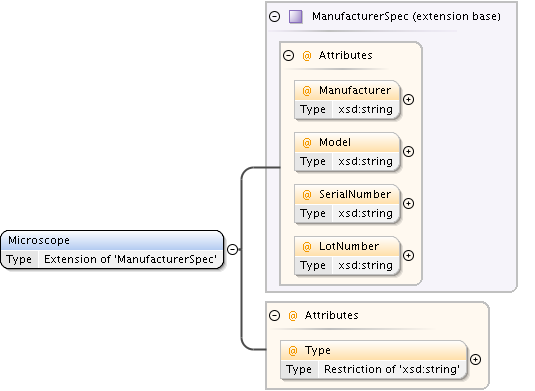This screenshot has height=391, width=535.
Task: Click the @ icon of the SerialNumber attribute
Action: pos(307,195)
